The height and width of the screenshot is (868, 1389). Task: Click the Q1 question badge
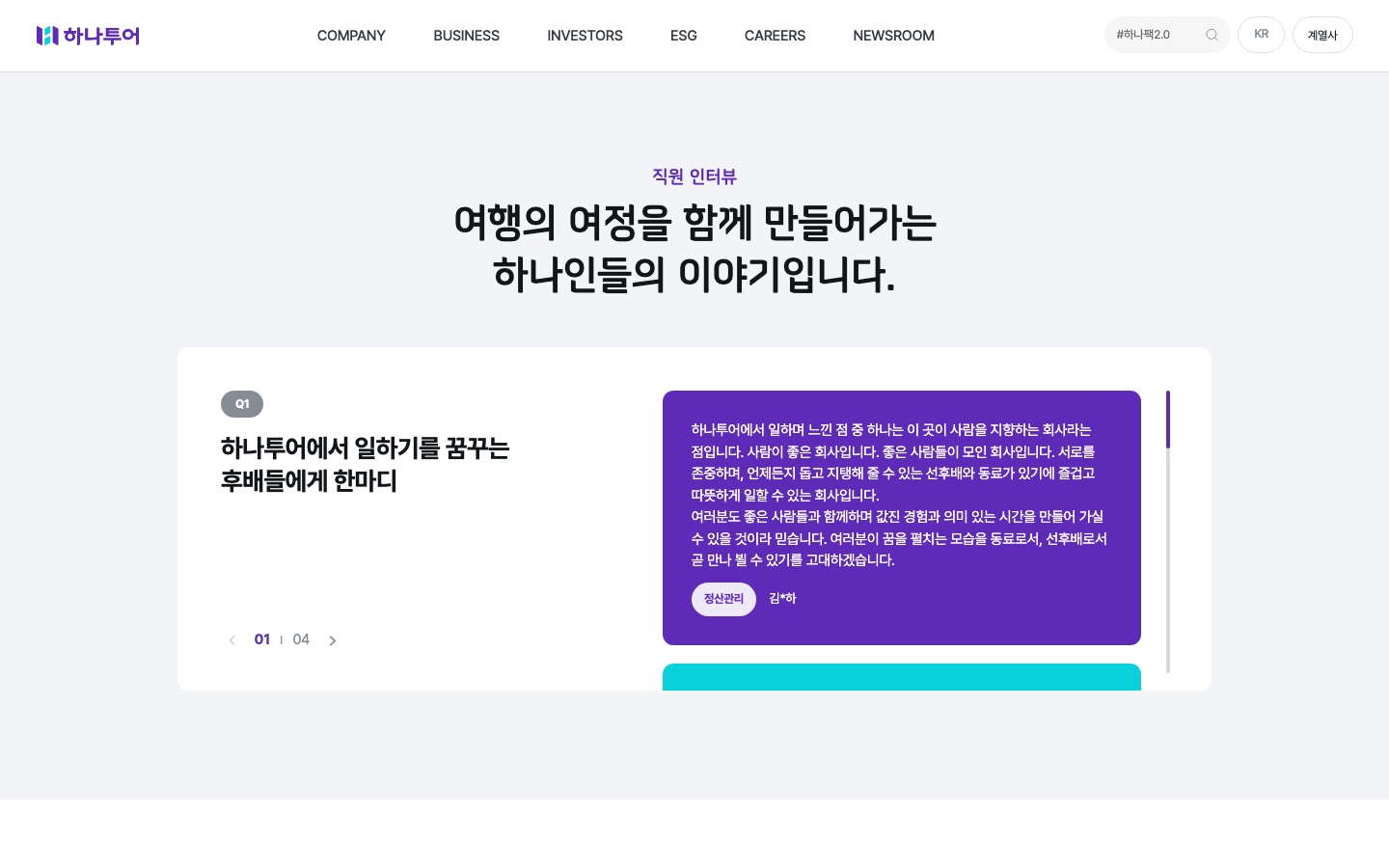[x=242, y=404]
